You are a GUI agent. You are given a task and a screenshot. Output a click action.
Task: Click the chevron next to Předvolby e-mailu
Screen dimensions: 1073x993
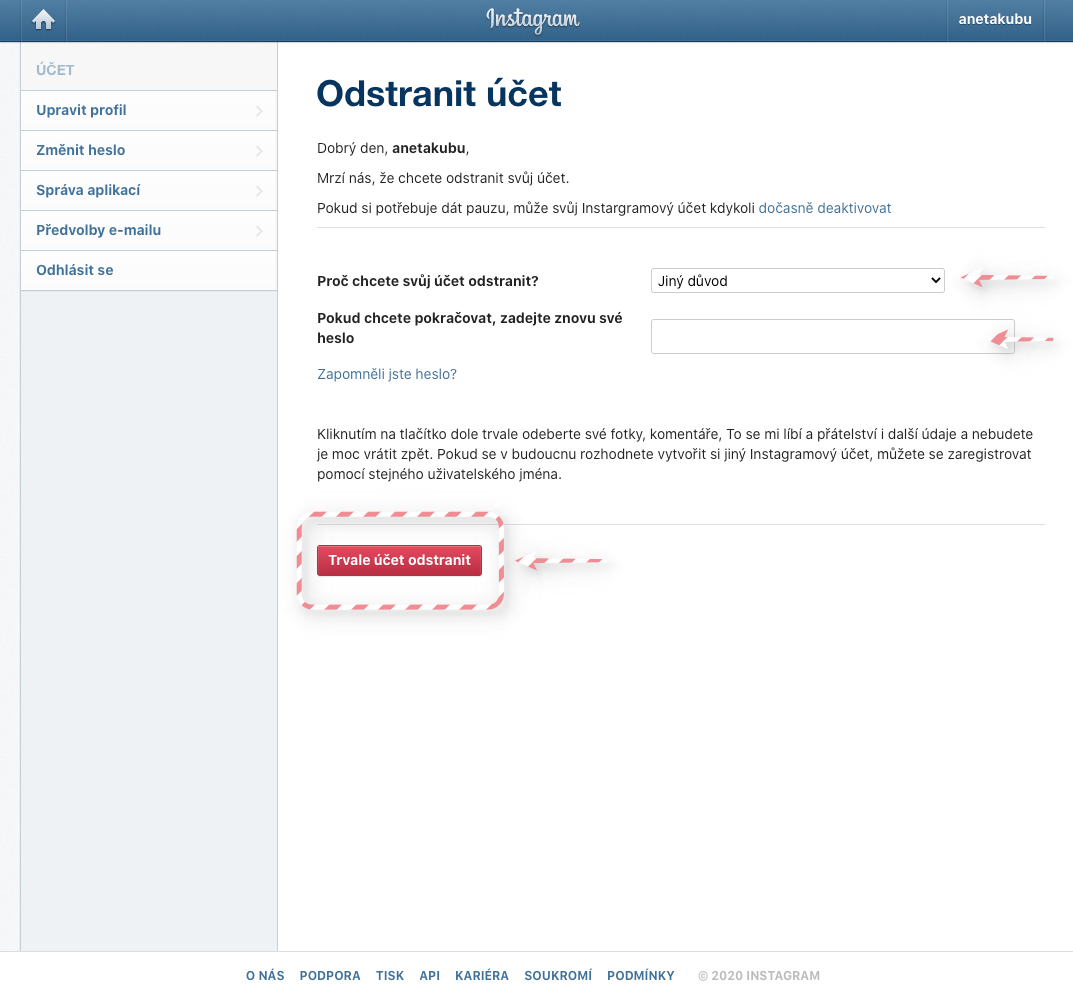(259, 231)
